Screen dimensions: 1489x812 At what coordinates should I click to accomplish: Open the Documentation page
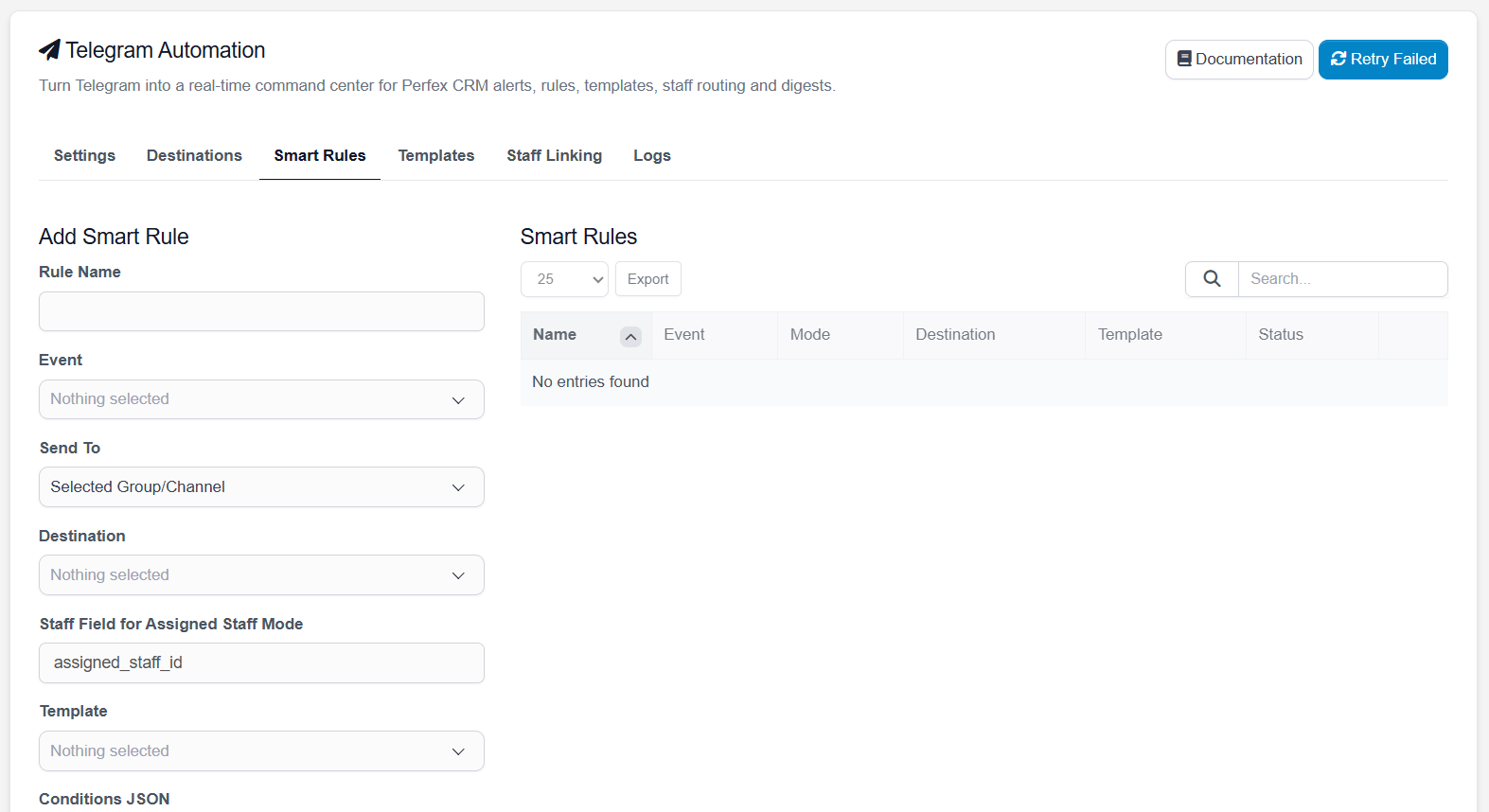(x=1239, y=60)
